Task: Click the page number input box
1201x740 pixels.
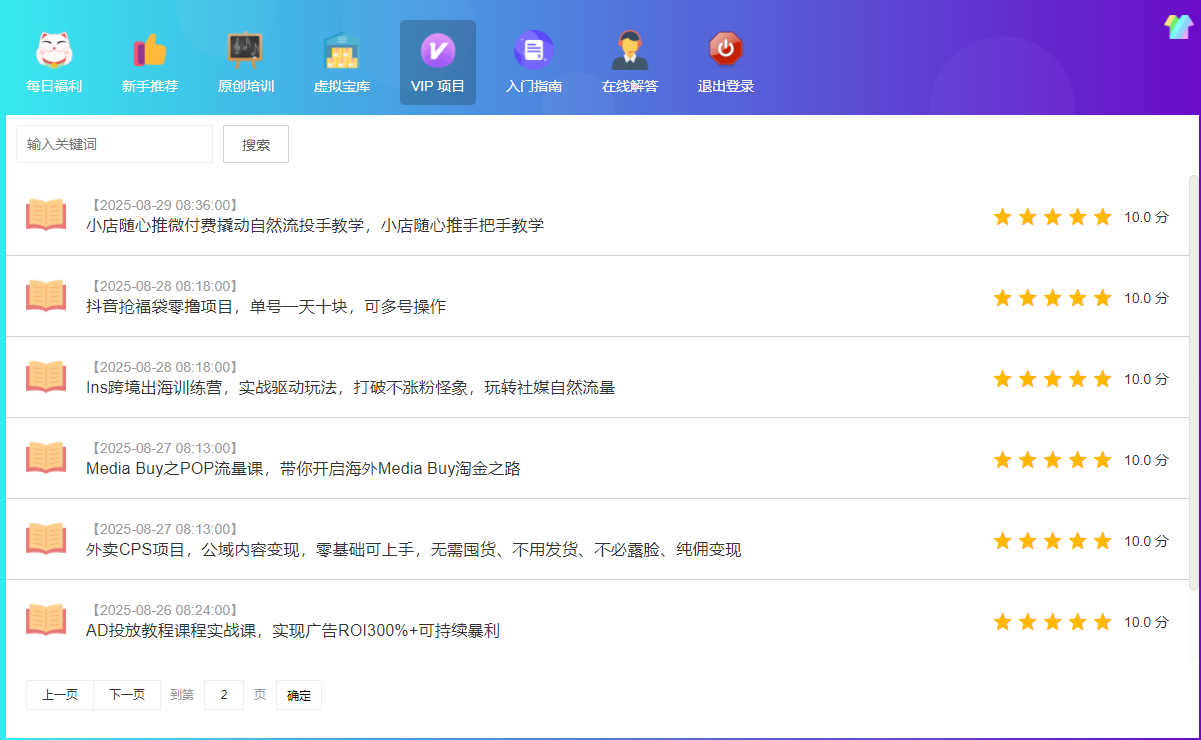Action: click(224, 695)
